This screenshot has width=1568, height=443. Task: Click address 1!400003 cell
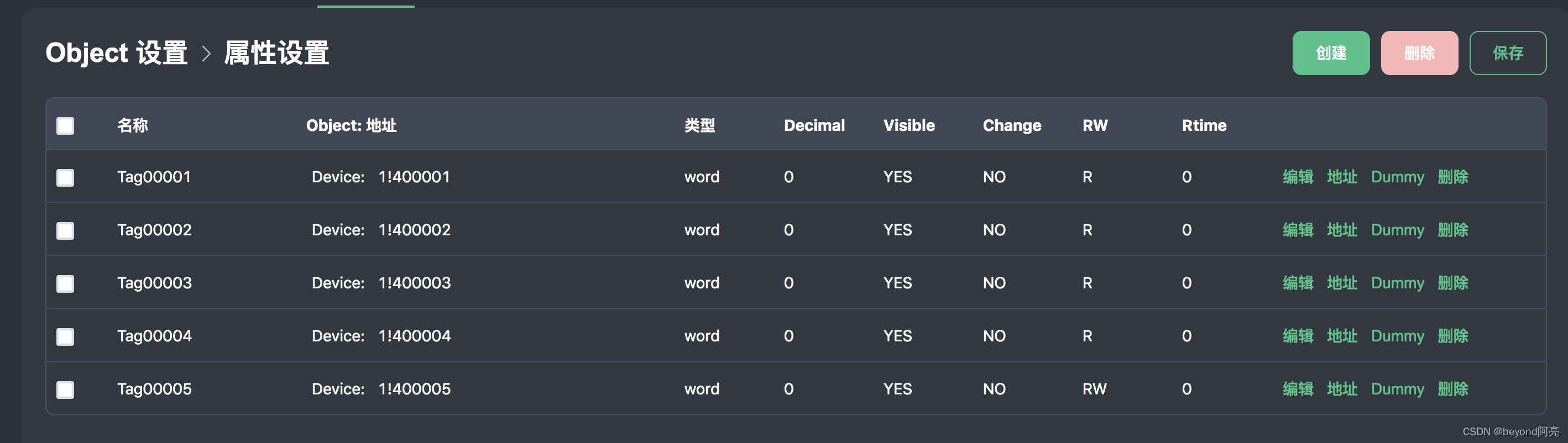pyautogui.click(x=415, y=283)
